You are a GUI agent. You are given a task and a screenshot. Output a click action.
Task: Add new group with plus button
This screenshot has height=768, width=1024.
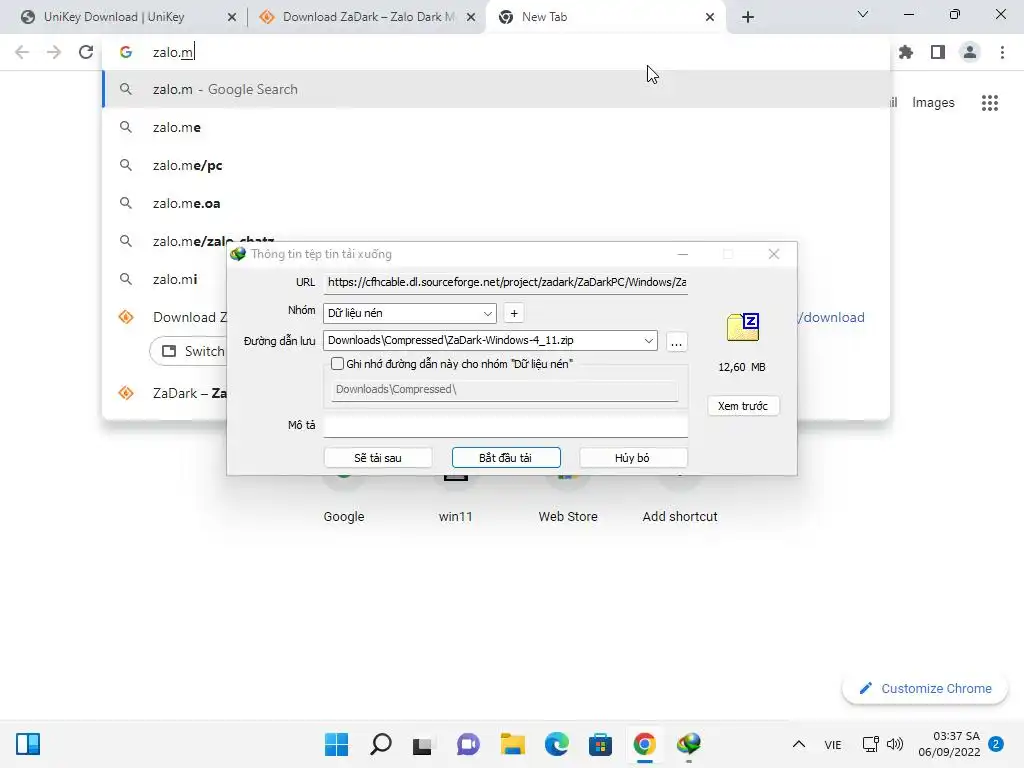[x=514, y=313]
